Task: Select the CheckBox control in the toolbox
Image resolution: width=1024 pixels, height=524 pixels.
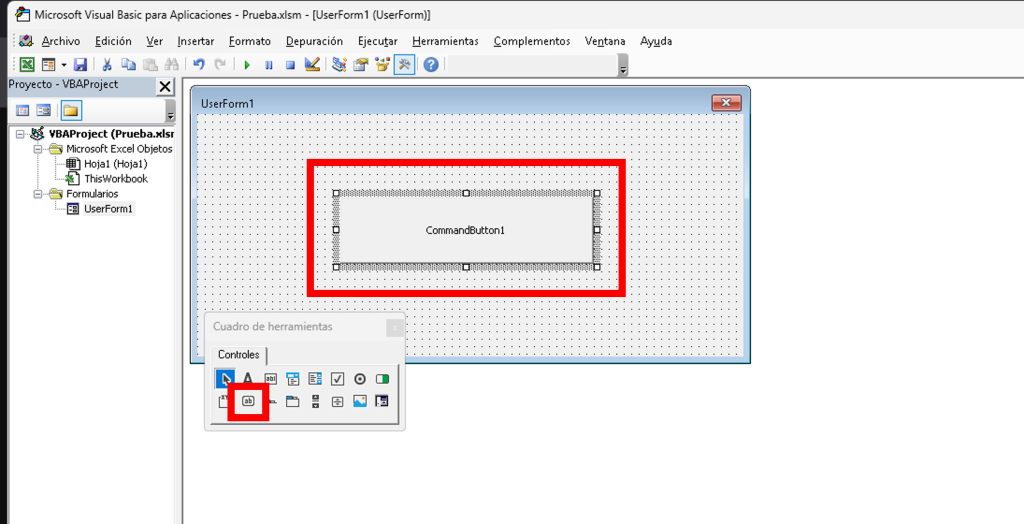Action: click(337, 379)
